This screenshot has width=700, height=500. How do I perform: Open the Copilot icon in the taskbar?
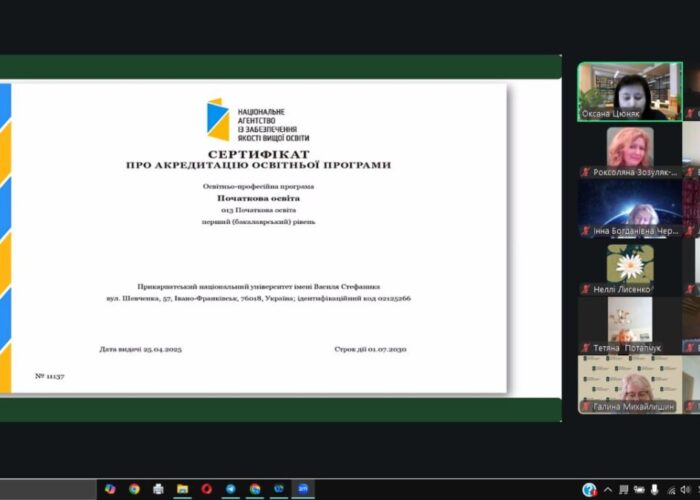coord(110,489)
